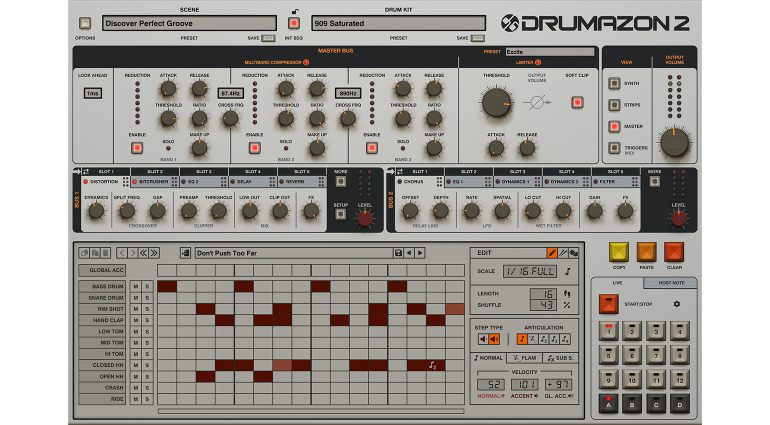Viewport: 770px width, 425px height.
Task: Click the trash delete pattern icon
Action: 106,253
